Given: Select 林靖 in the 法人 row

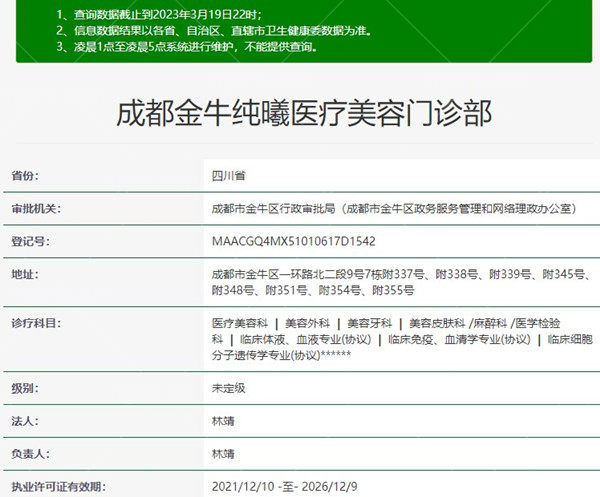Looking at the screenshot, I should tap(223, 421).
